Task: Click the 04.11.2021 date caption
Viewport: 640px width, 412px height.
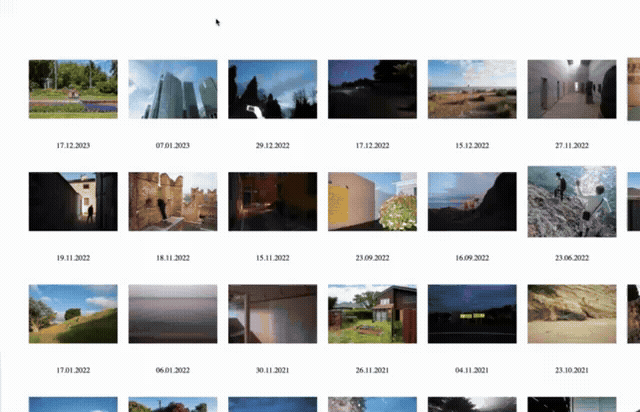Action: coord(472,370)
